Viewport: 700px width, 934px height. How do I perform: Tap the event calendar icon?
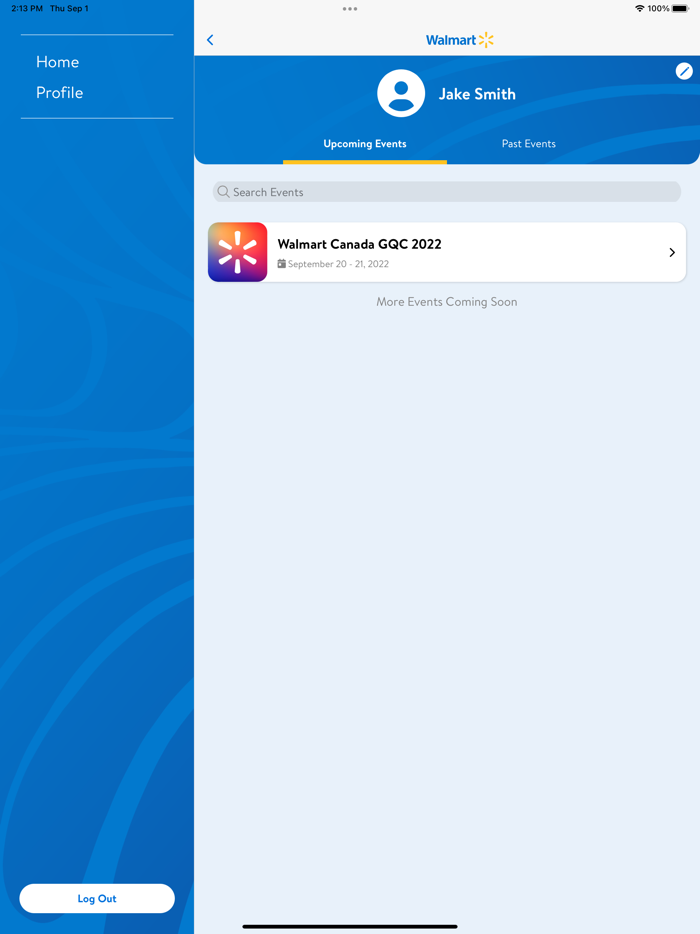pyautogui.click(x=282, y=263)
